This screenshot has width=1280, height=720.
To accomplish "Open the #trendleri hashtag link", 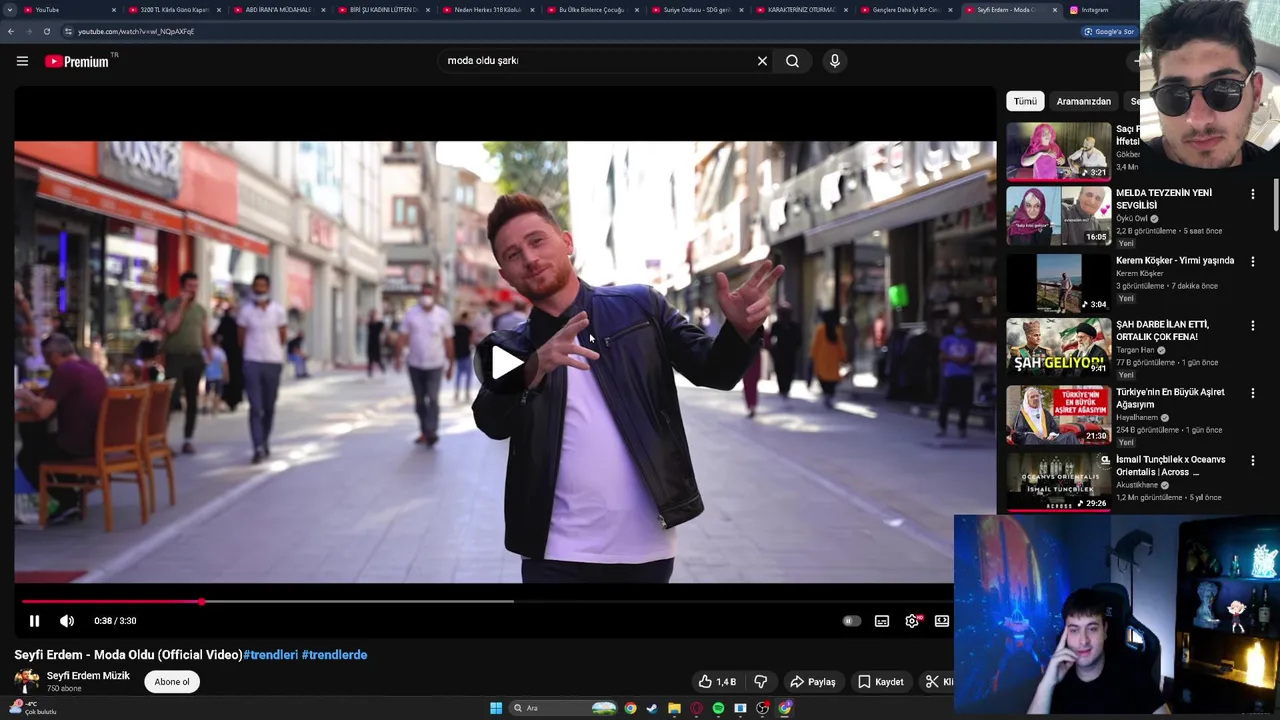I will [271, 655].
